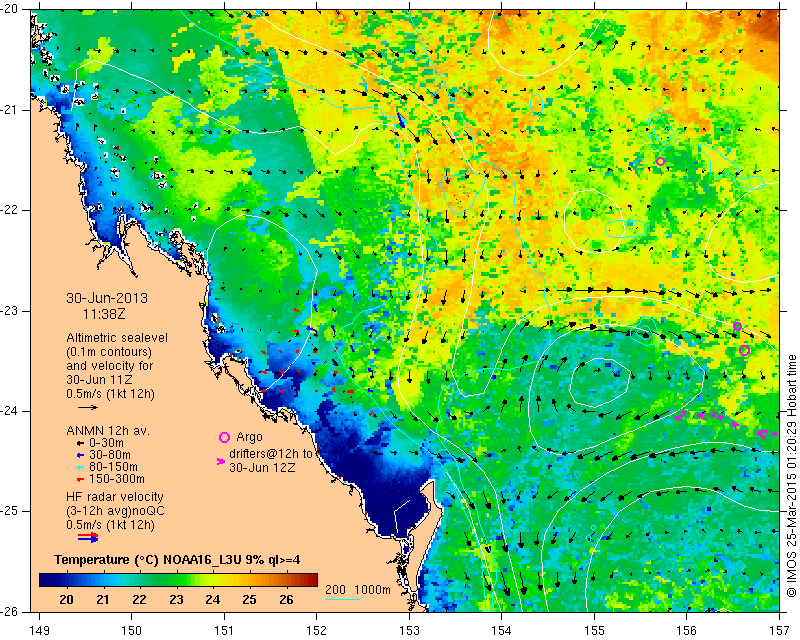Click the latitude axis label -22
800x640 pixels.
(x=9, y=210)
